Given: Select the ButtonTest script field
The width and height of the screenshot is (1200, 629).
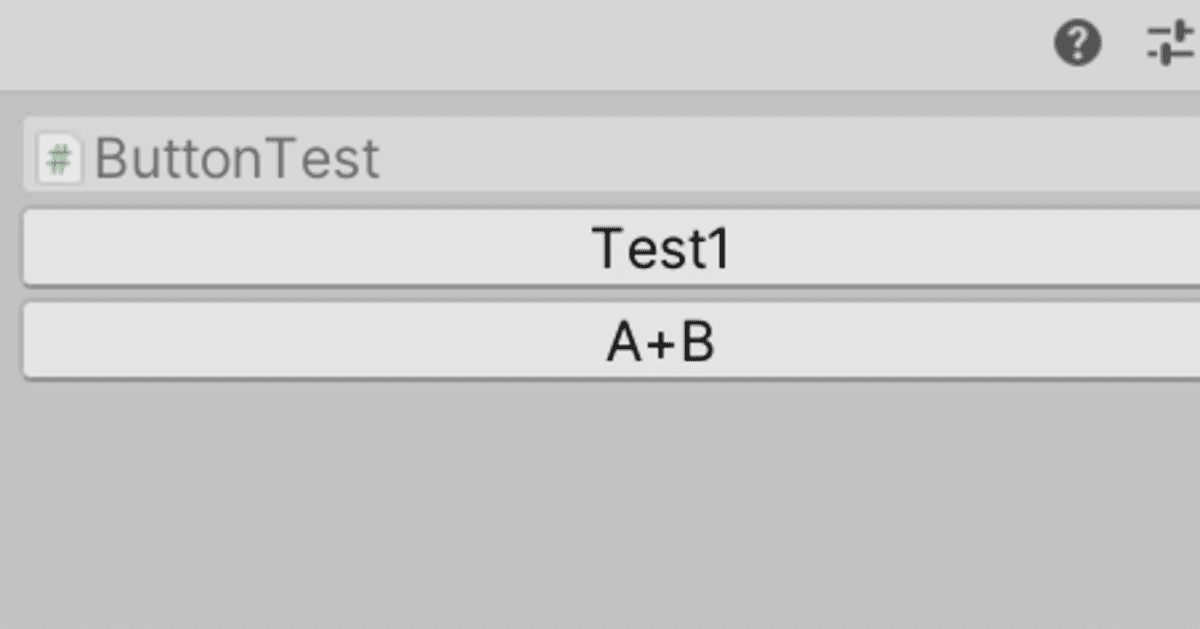Looking at the screenshot, I should 611,155.
